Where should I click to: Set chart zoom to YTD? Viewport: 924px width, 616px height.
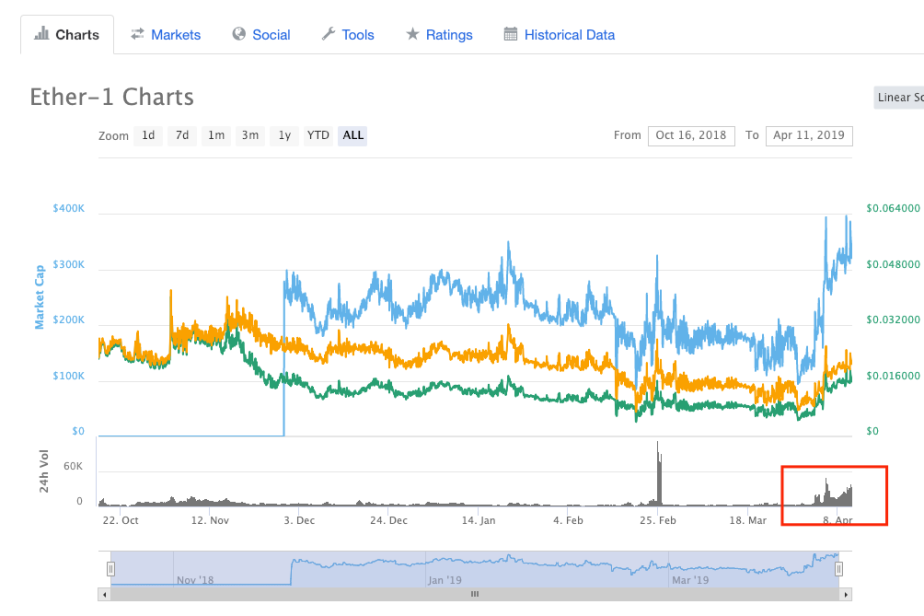point(318,136)
